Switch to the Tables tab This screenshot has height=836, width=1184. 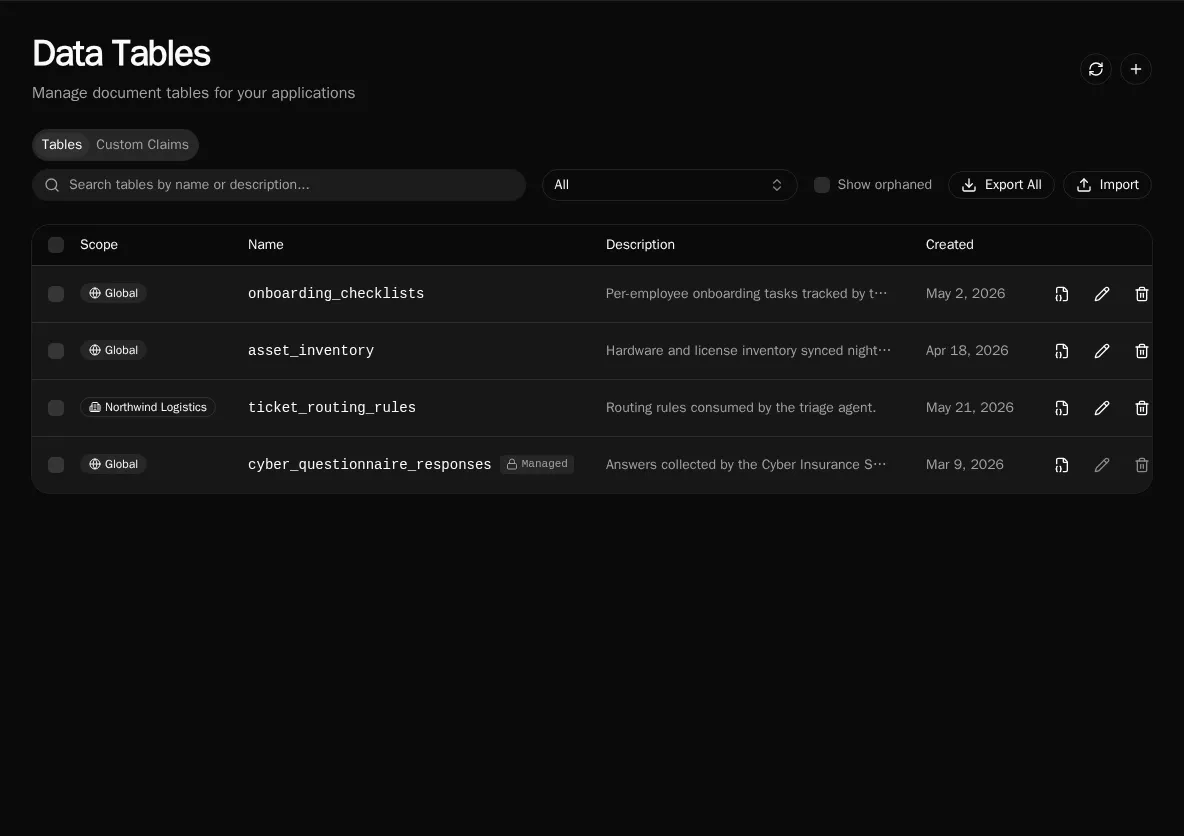(62, 144)
